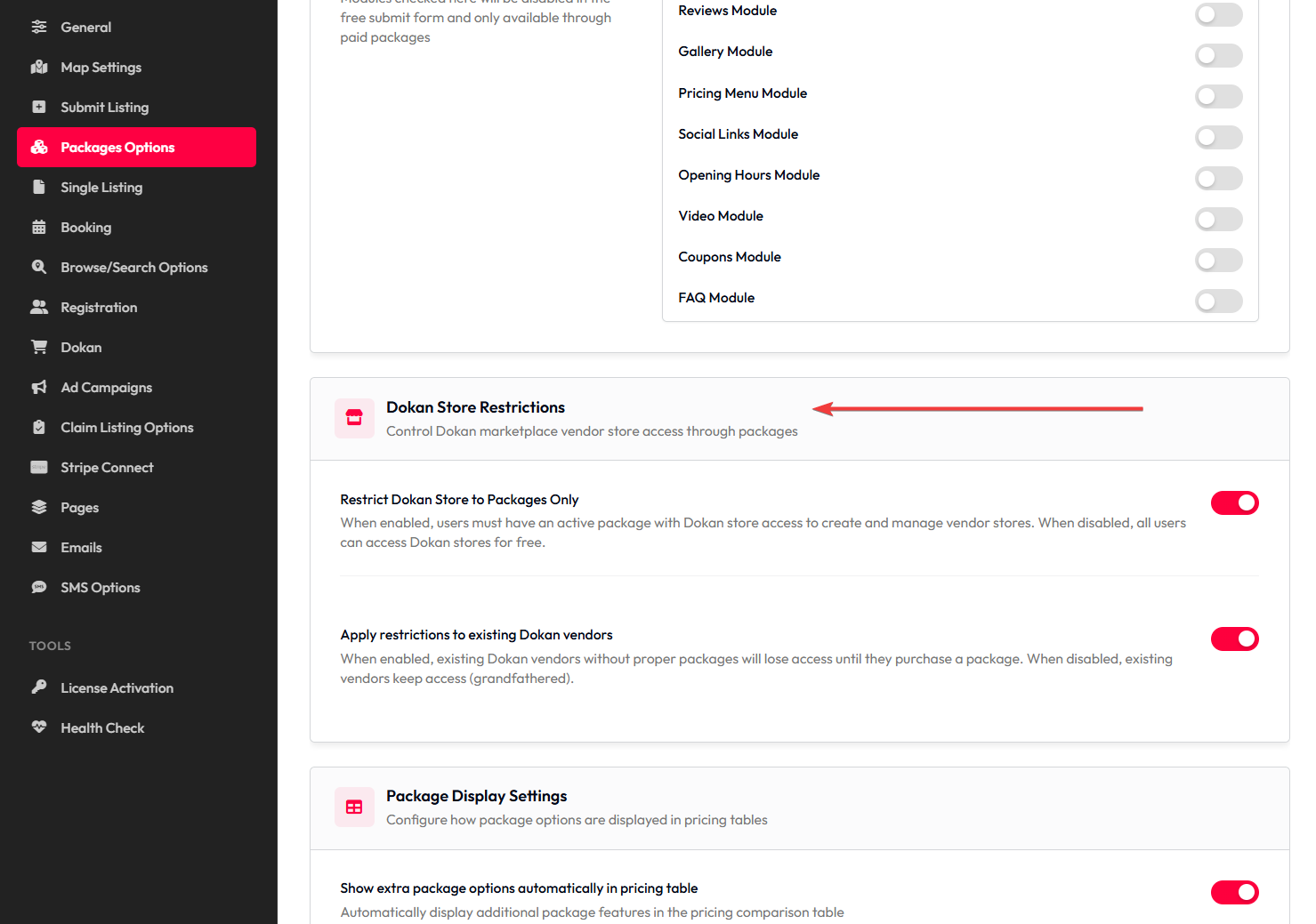Screen dimensions: 1316x924
Task: Click the Dokan cart icon
Action: (x=39, y=348)
